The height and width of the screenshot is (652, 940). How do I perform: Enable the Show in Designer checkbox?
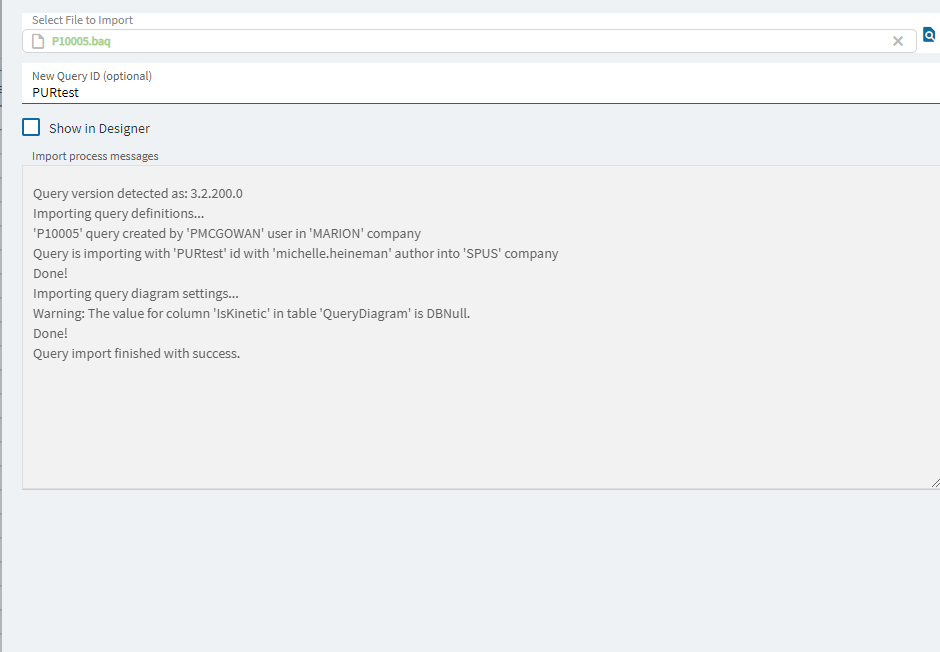click(31, 128)
